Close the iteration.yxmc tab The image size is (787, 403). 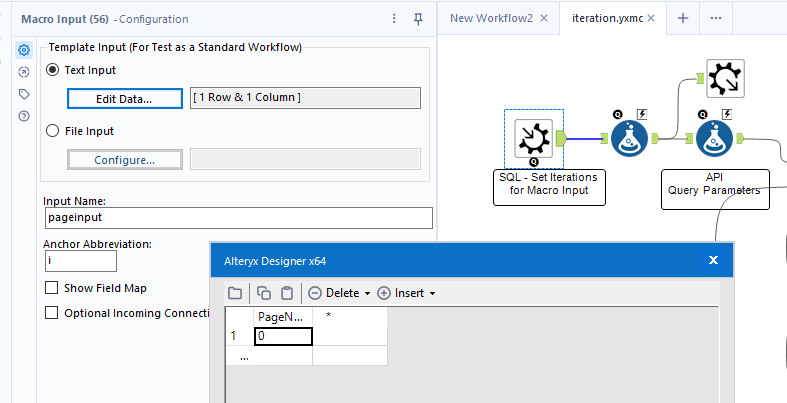click(651, 18)
